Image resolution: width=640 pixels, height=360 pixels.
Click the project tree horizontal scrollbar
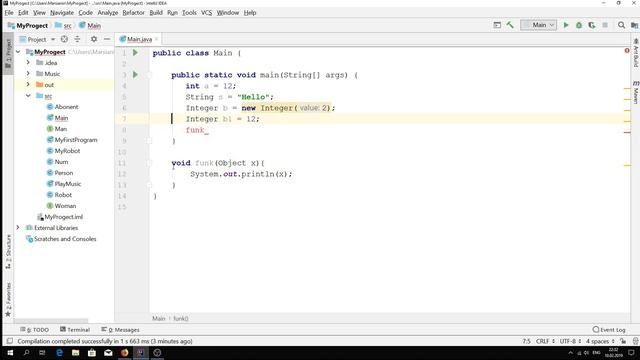(51, 321)
